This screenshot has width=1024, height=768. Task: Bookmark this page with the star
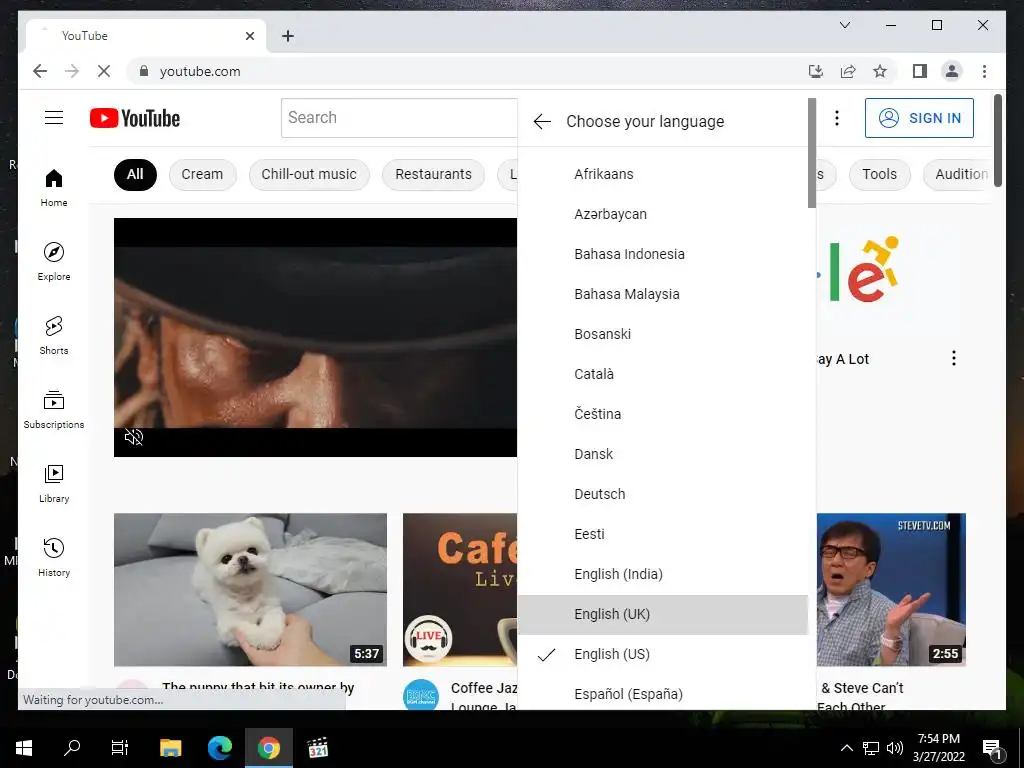(x=880, y=71)
